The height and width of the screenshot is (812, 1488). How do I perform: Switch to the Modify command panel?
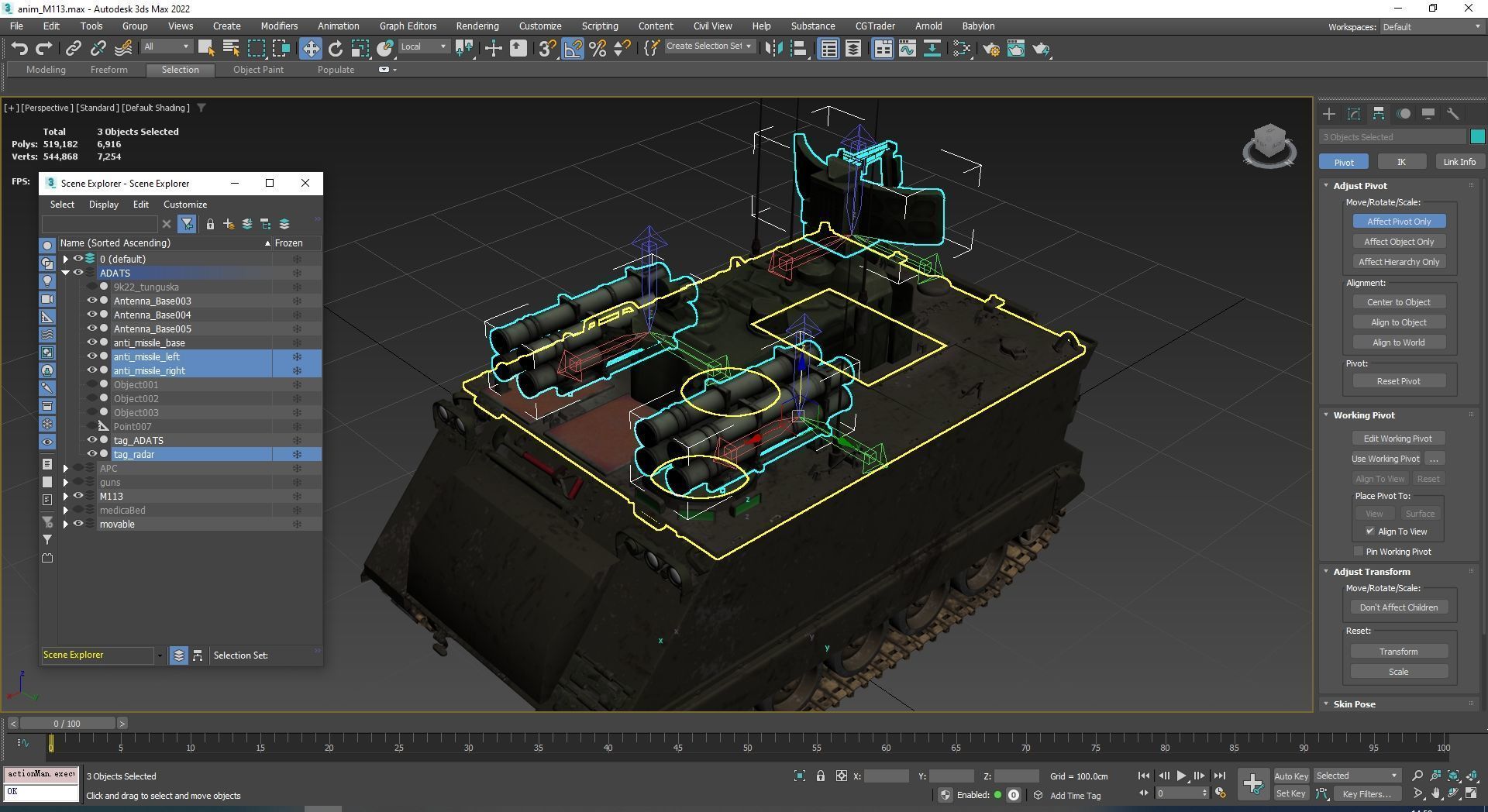coord(1354,114)
